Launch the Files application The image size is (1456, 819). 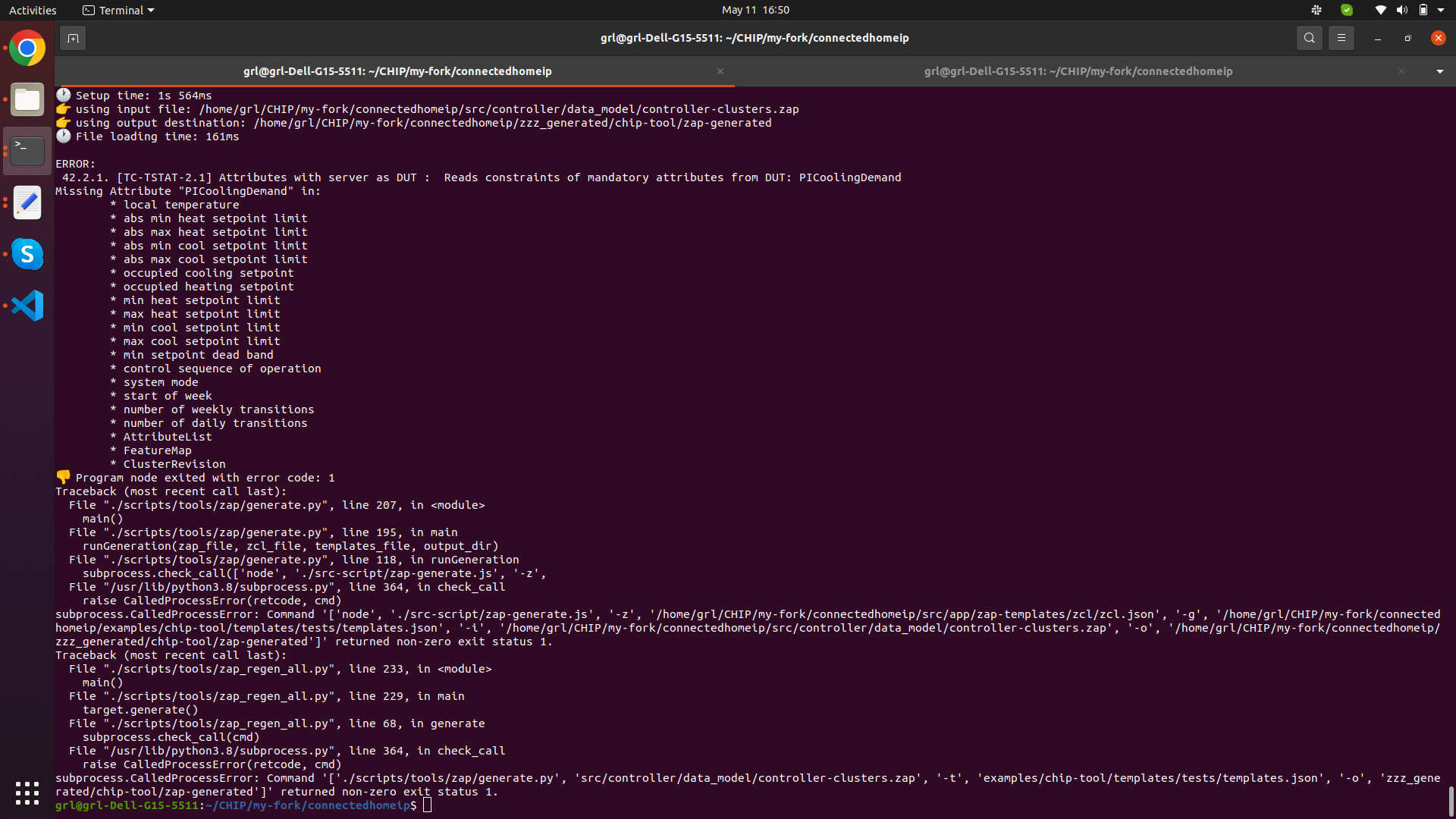pyautogui.click(x=27, y=99)
